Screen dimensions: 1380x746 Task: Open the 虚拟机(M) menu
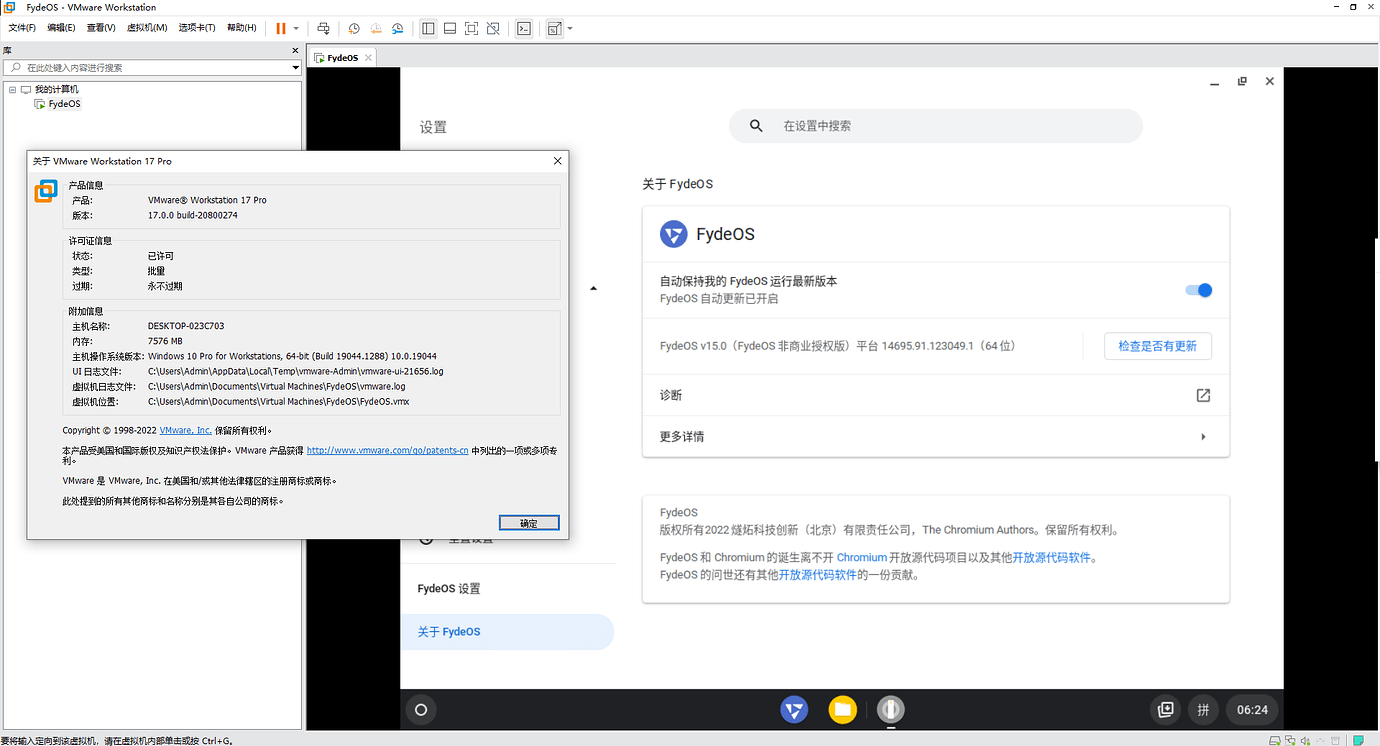coord(147,27)
